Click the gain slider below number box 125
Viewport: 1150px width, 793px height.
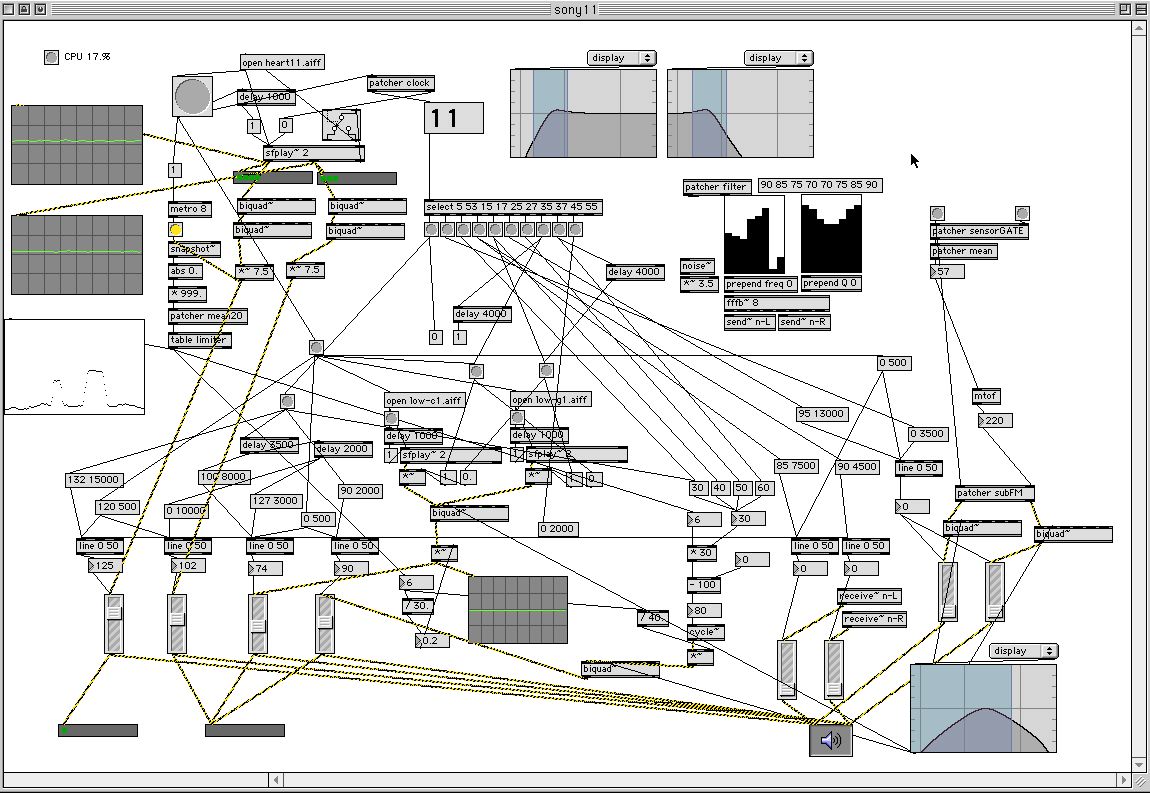coord(114,624)
